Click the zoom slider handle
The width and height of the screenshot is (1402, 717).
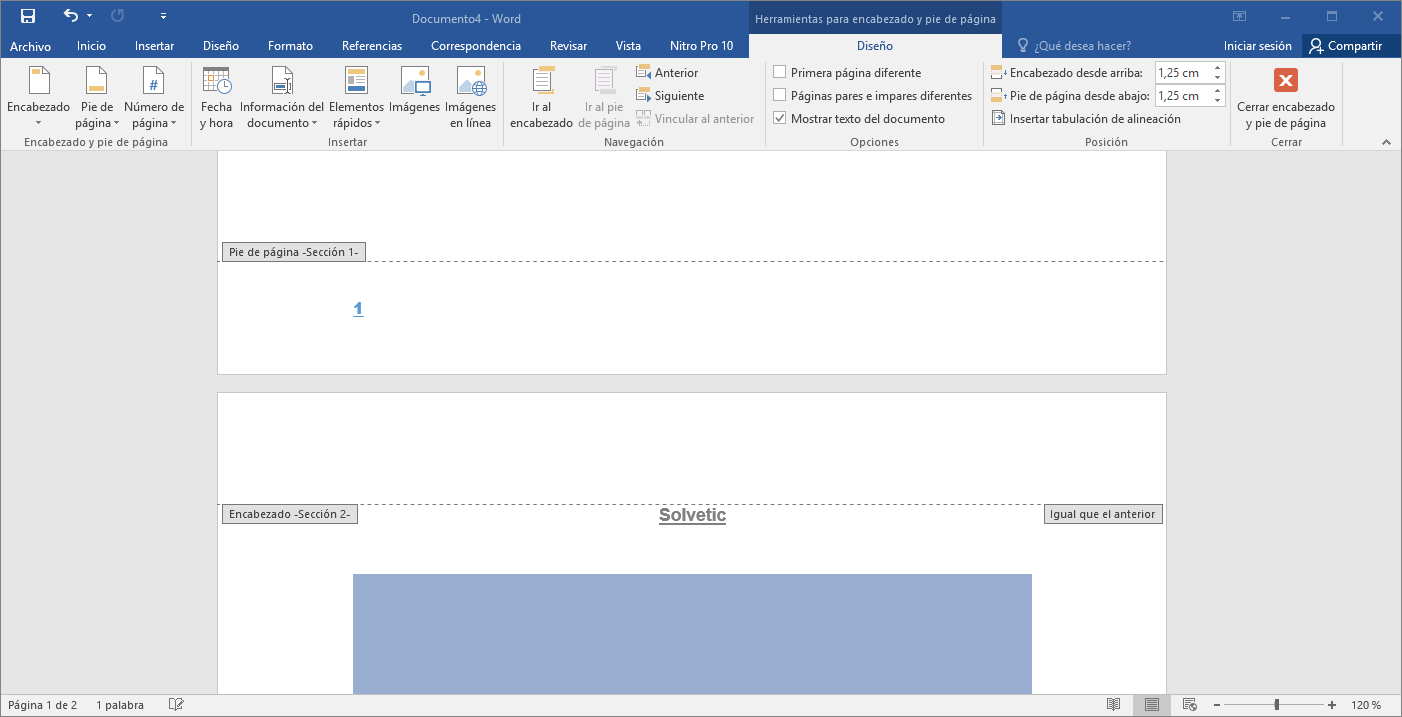[x=1277, y=705]
